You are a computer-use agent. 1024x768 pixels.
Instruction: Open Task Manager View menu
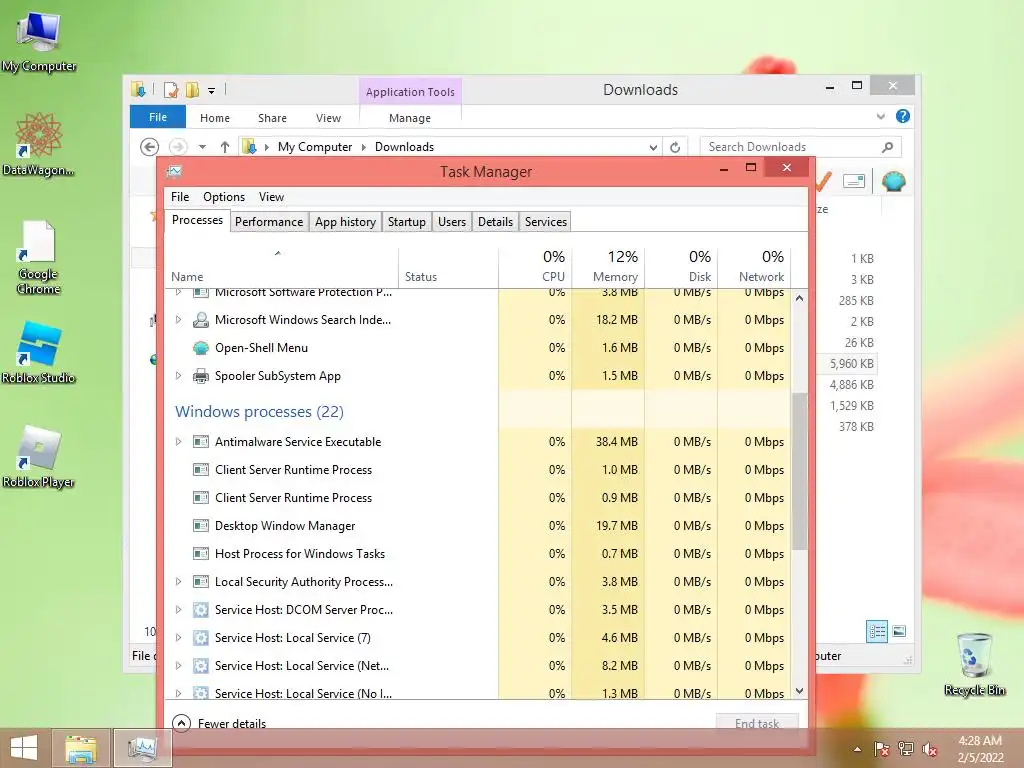(x=271, y=197)
